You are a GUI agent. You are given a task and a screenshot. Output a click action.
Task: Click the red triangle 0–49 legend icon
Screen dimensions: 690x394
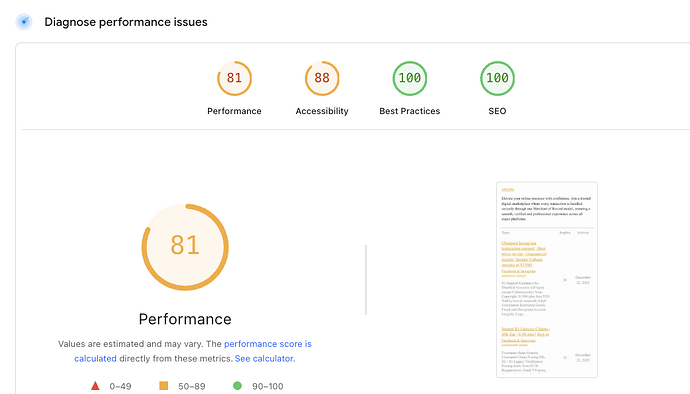(95, 386)
